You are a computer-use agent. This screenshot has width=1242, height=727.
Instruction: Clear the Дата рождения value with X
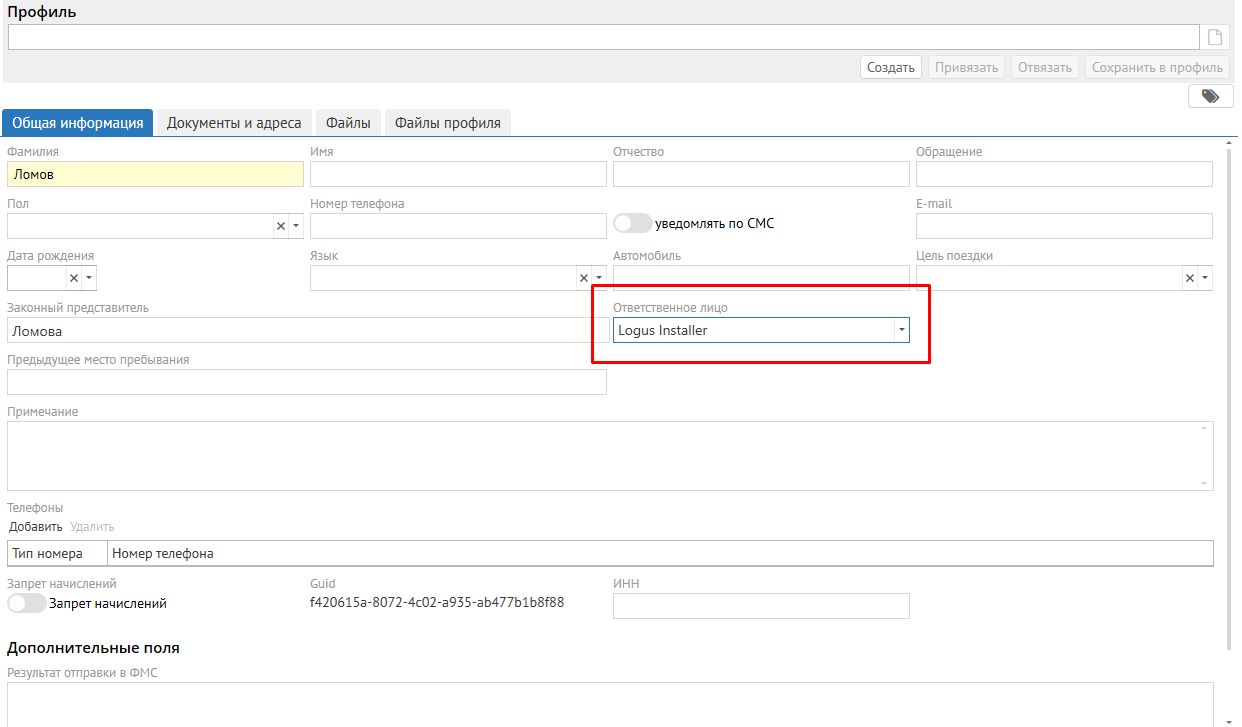coord(73,278)
